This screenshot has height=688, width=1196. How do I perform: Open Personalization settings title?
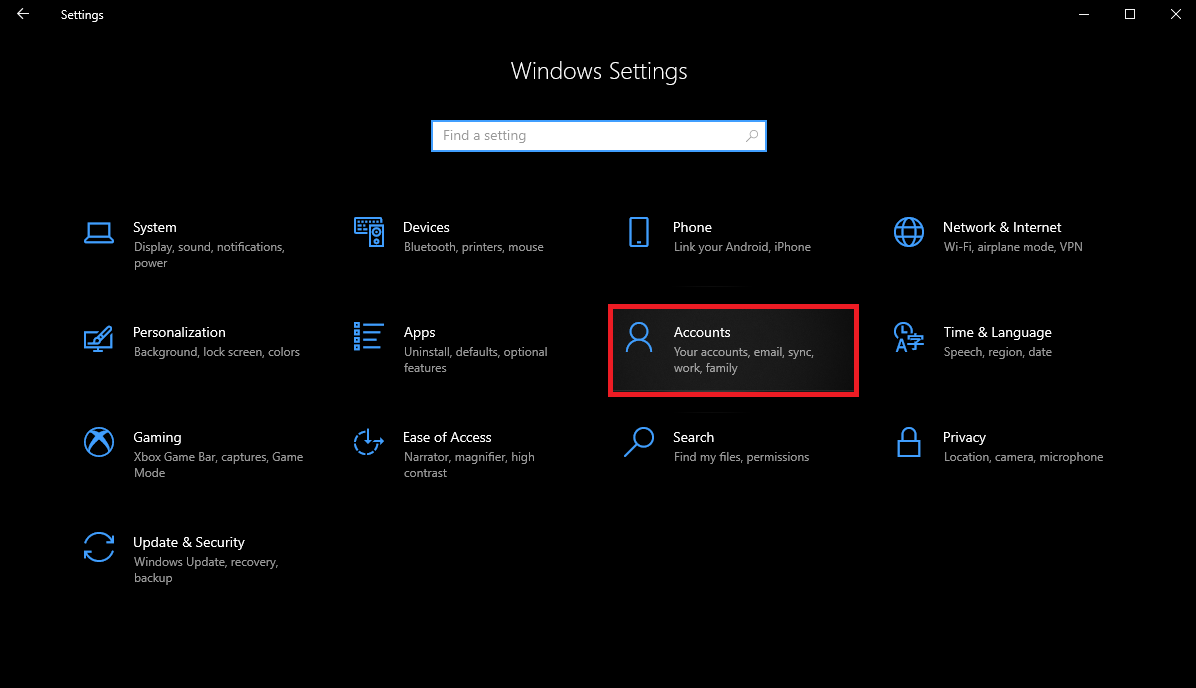(x=179, y=333)
